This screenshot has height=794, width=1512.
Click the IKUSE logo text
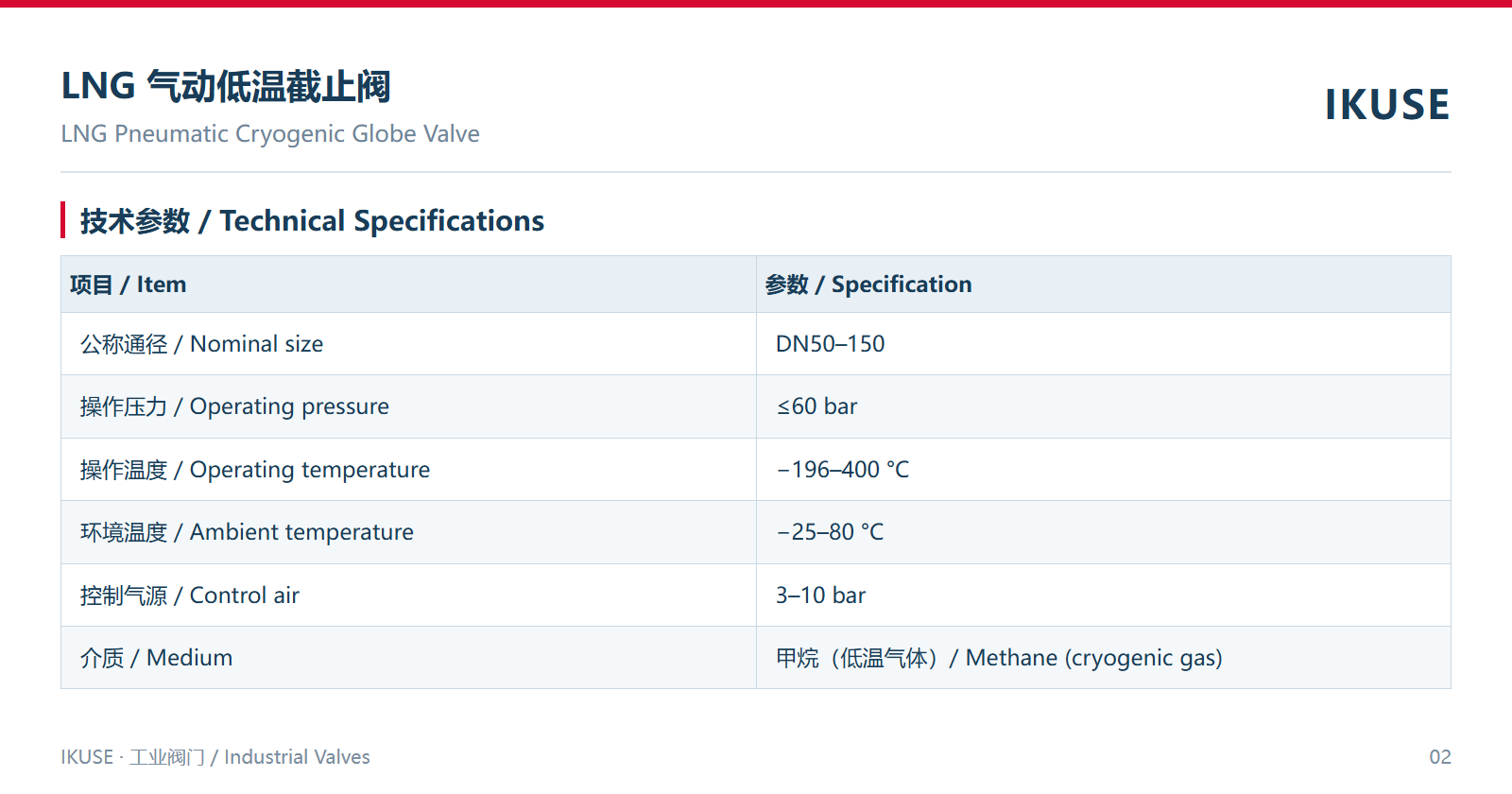[x=1386, y=105]
